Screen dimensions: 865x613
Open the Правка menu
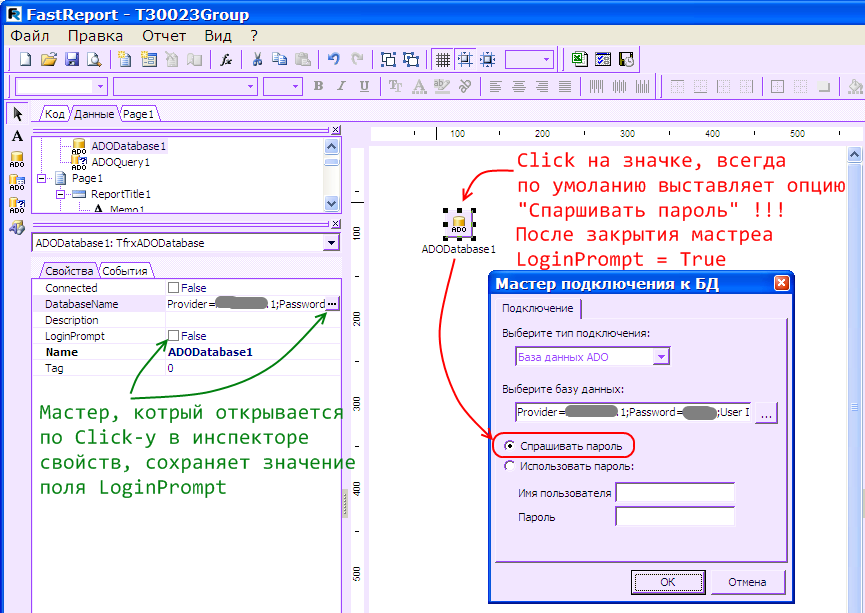tap(95, 36)
